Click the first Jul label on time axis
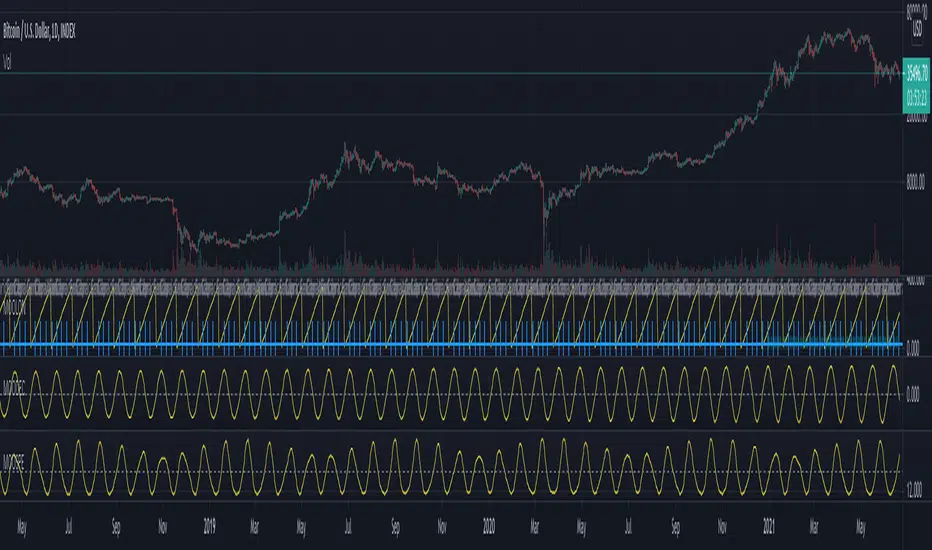932x550 pixels. [68, 526]
